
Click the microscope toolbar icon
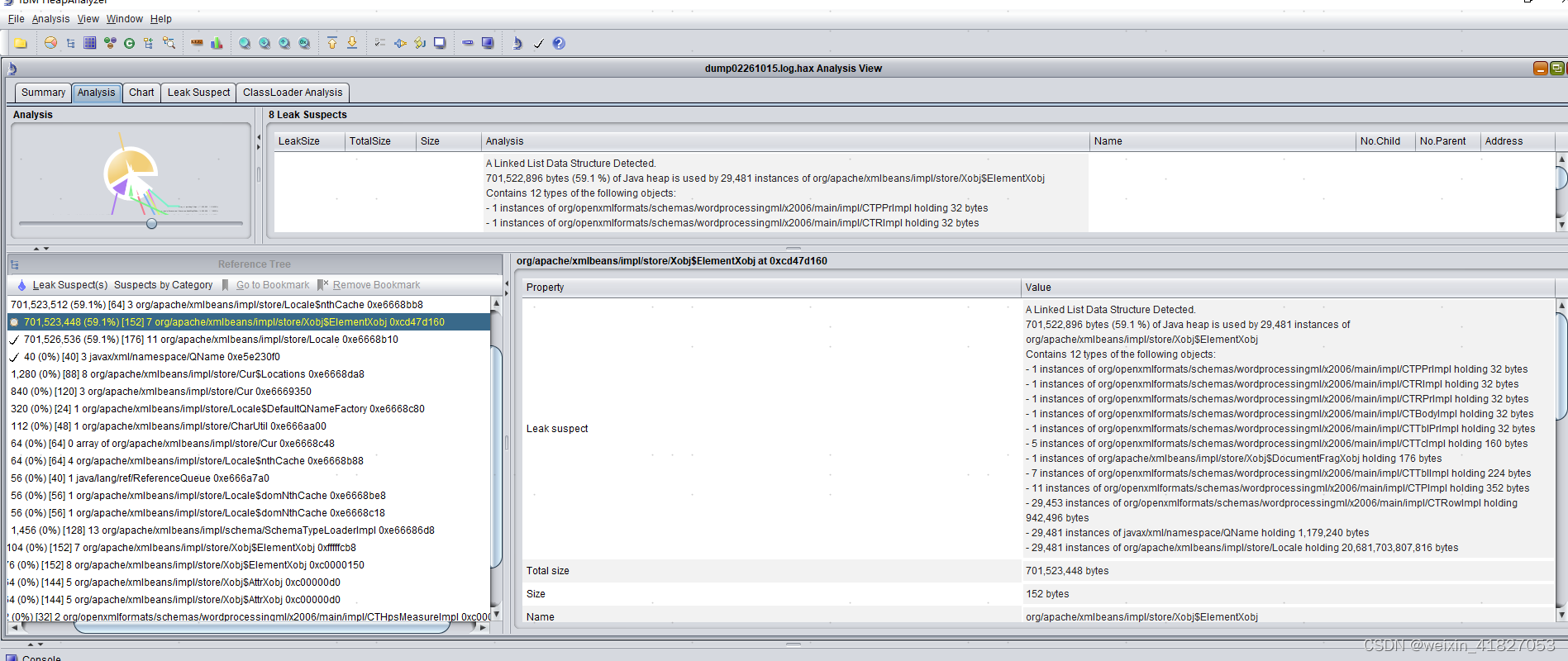tap(517, 43)
